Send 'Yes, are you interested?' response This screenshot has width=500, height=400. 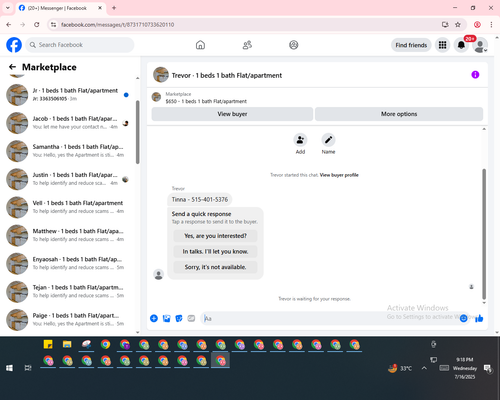[215, 236]
